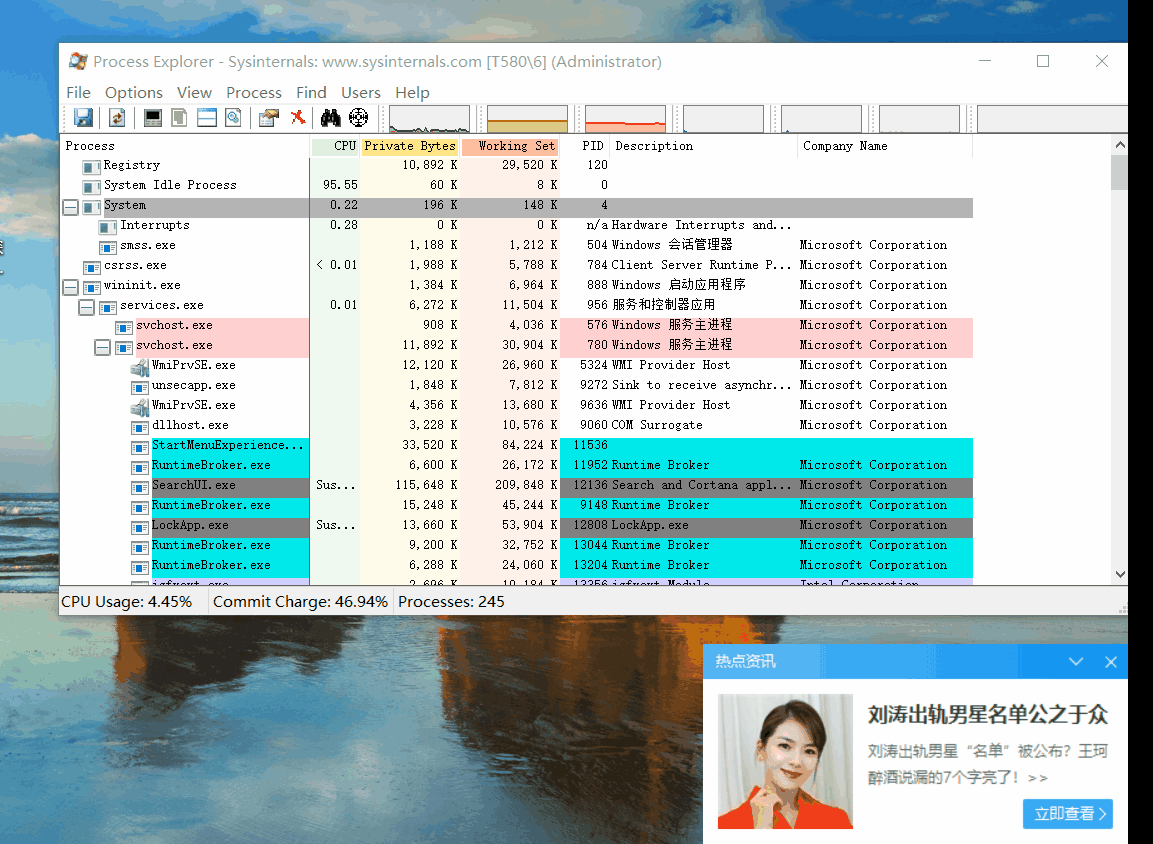
Task: Select second WmiPrvSE.exe, PID 9636
Action: pyautogui.click(x=516, y=405)
